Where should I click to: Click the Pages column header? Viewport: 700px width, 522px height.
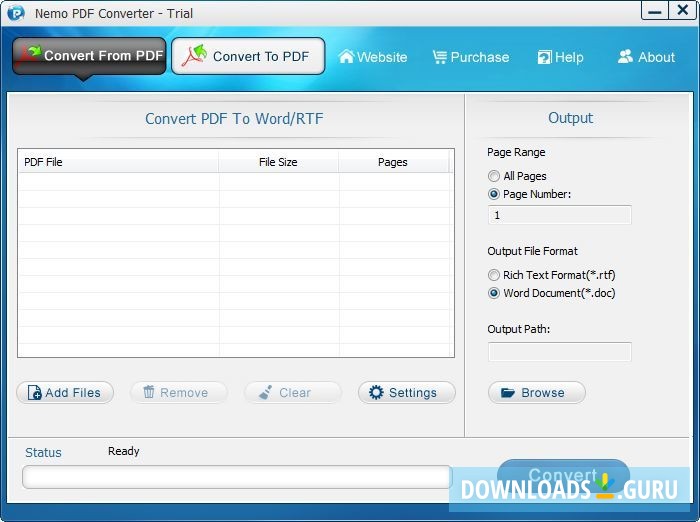[x=393, y=162]
